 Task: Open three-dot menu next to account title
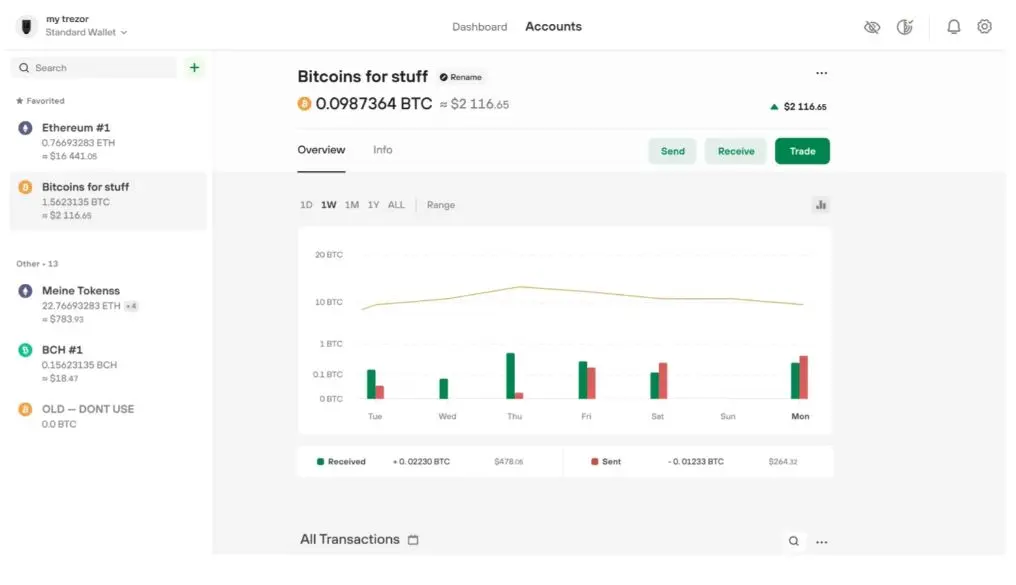click(821, 73)
